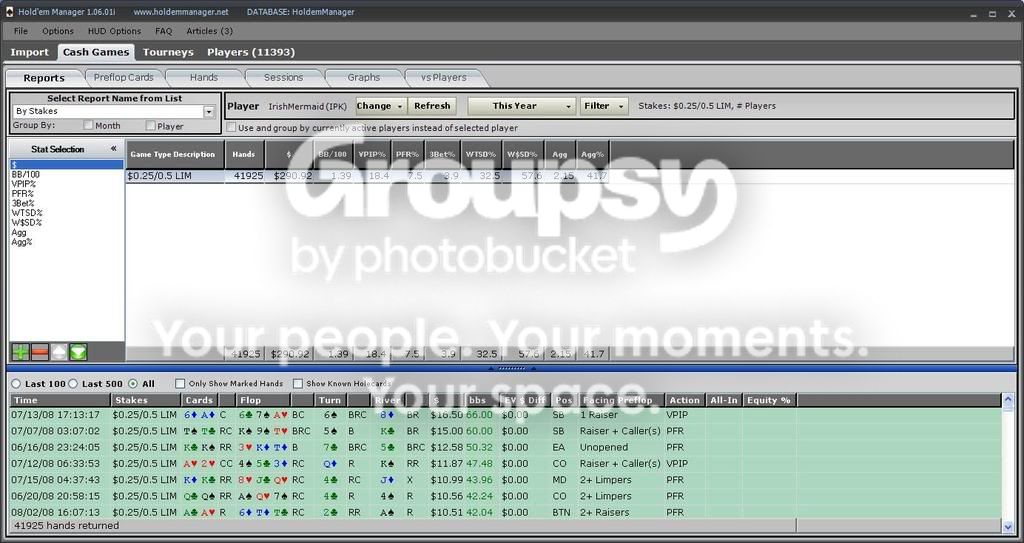Open the HUD Options menu
1024x543 pixels.
coord(114,31)
